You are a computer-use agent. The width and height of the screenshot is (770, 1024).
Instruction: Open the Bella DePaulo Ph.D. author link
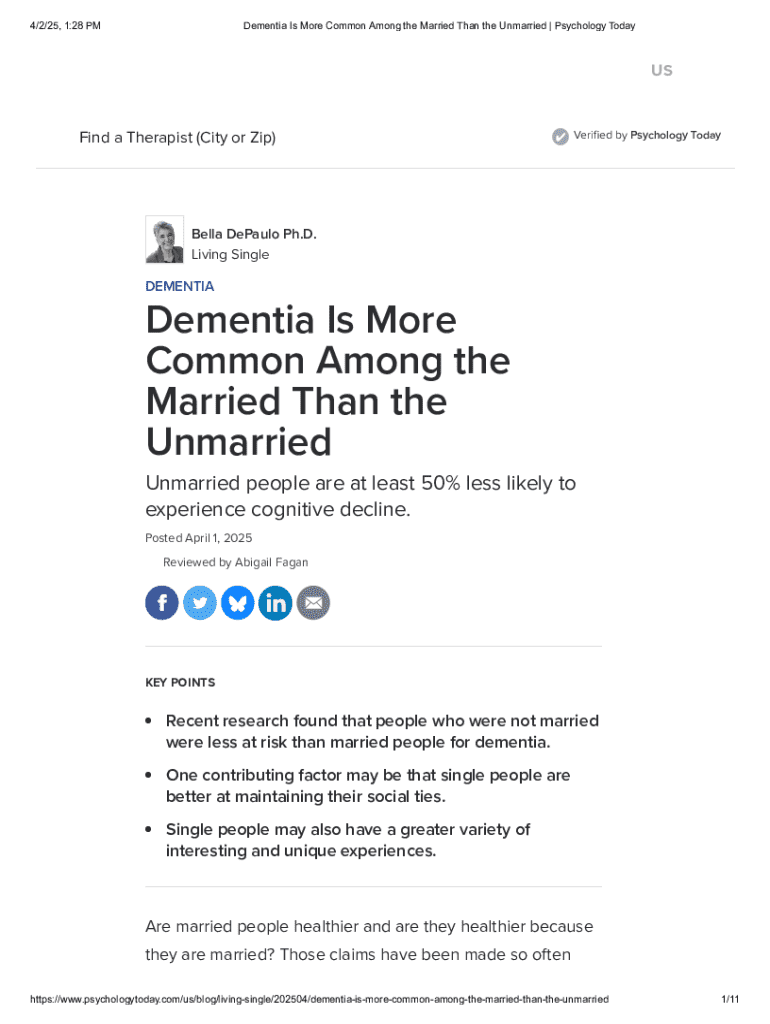(x=253, y=234)
